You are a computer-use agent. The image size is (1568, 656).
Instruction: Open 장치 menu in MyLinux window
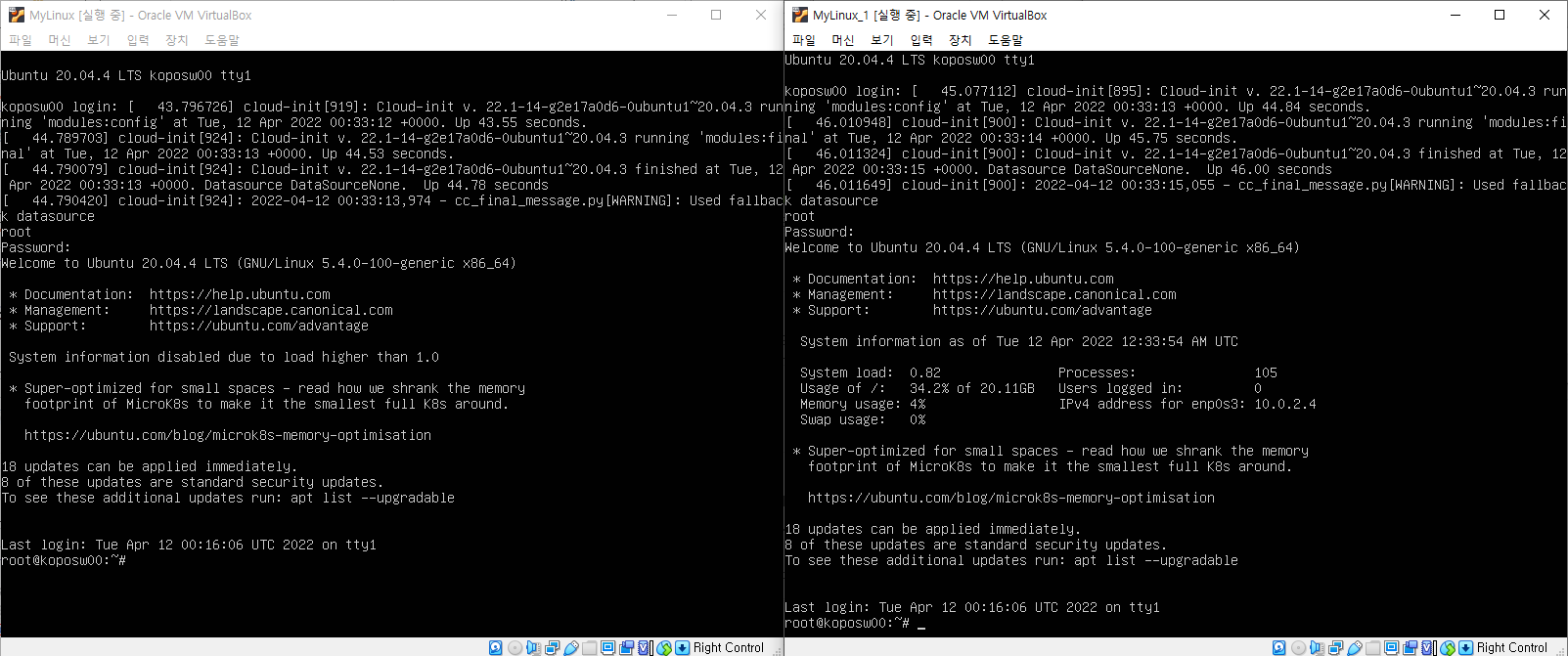pyautogui.click(x=177, y=40)
